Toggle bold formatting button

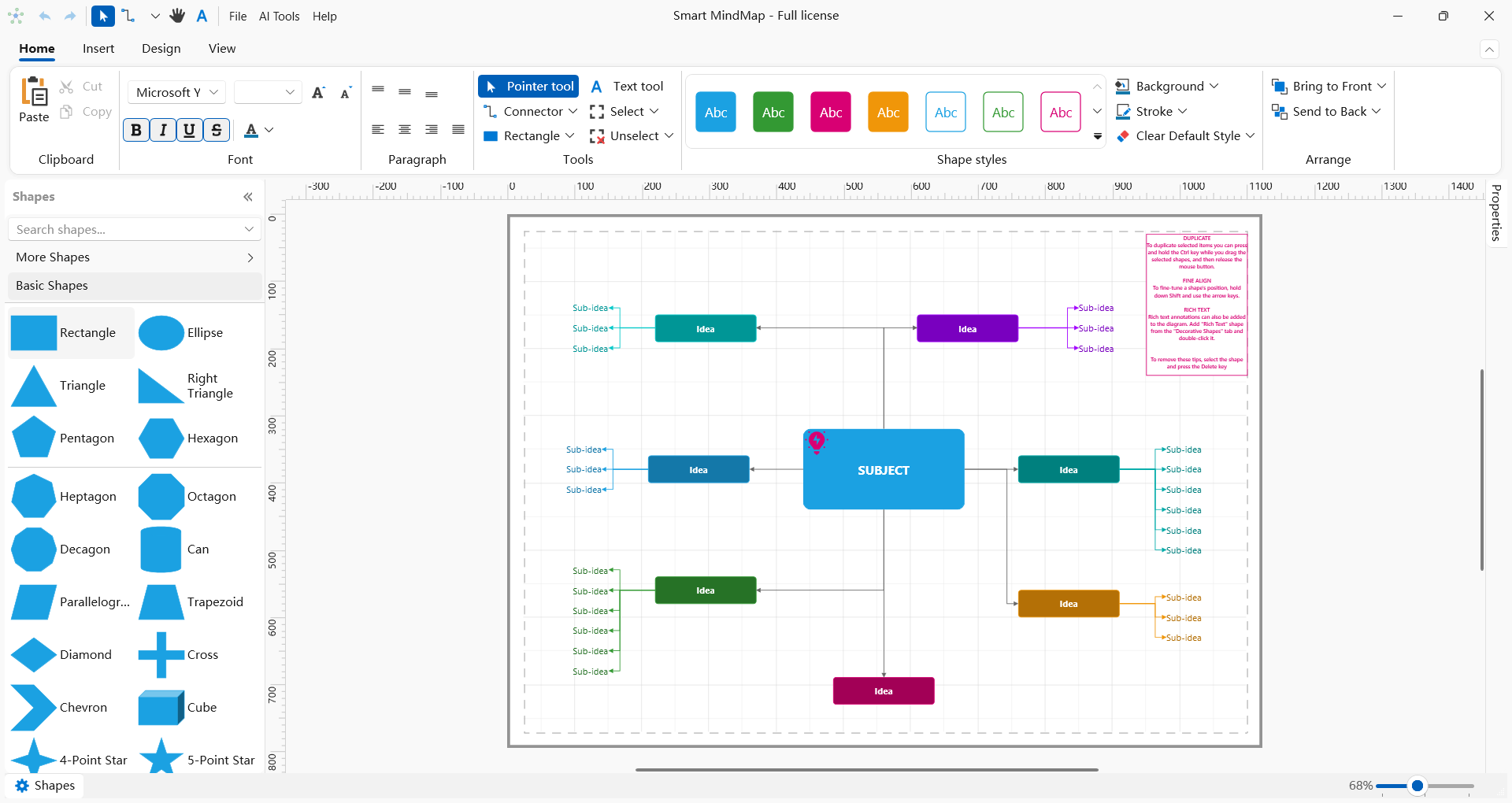(136, 130)
